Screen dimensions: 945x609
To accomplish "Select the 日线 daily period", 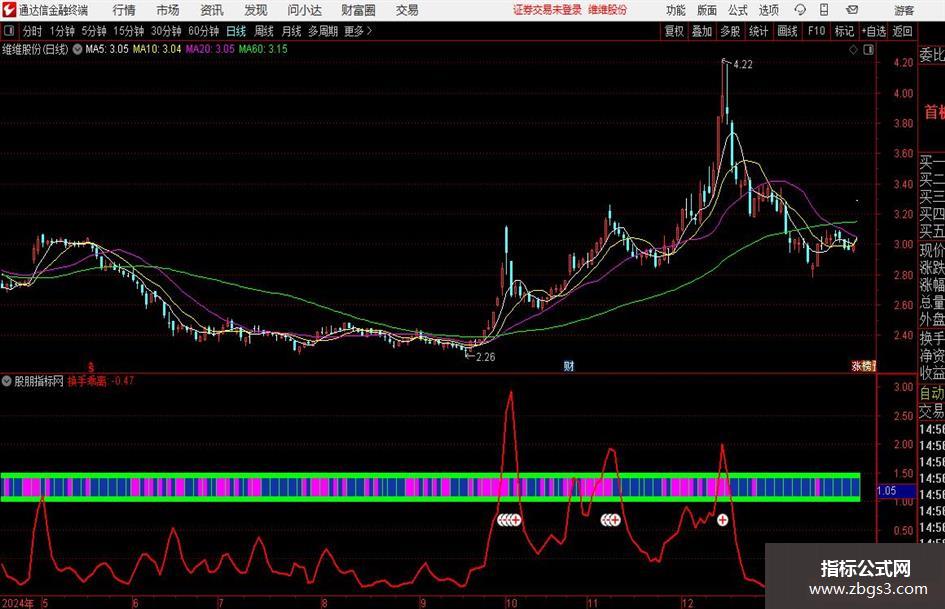I will click(236, 31).
